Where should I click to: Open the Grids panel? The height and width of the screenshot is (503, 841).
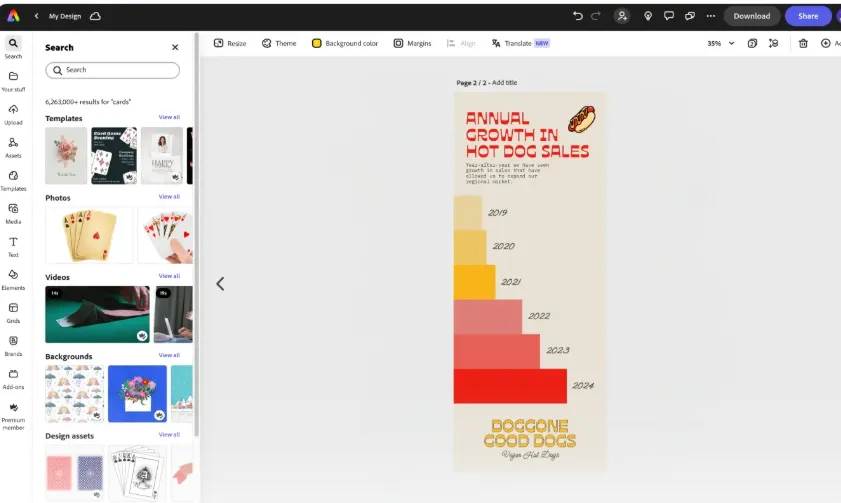(13, 311)
